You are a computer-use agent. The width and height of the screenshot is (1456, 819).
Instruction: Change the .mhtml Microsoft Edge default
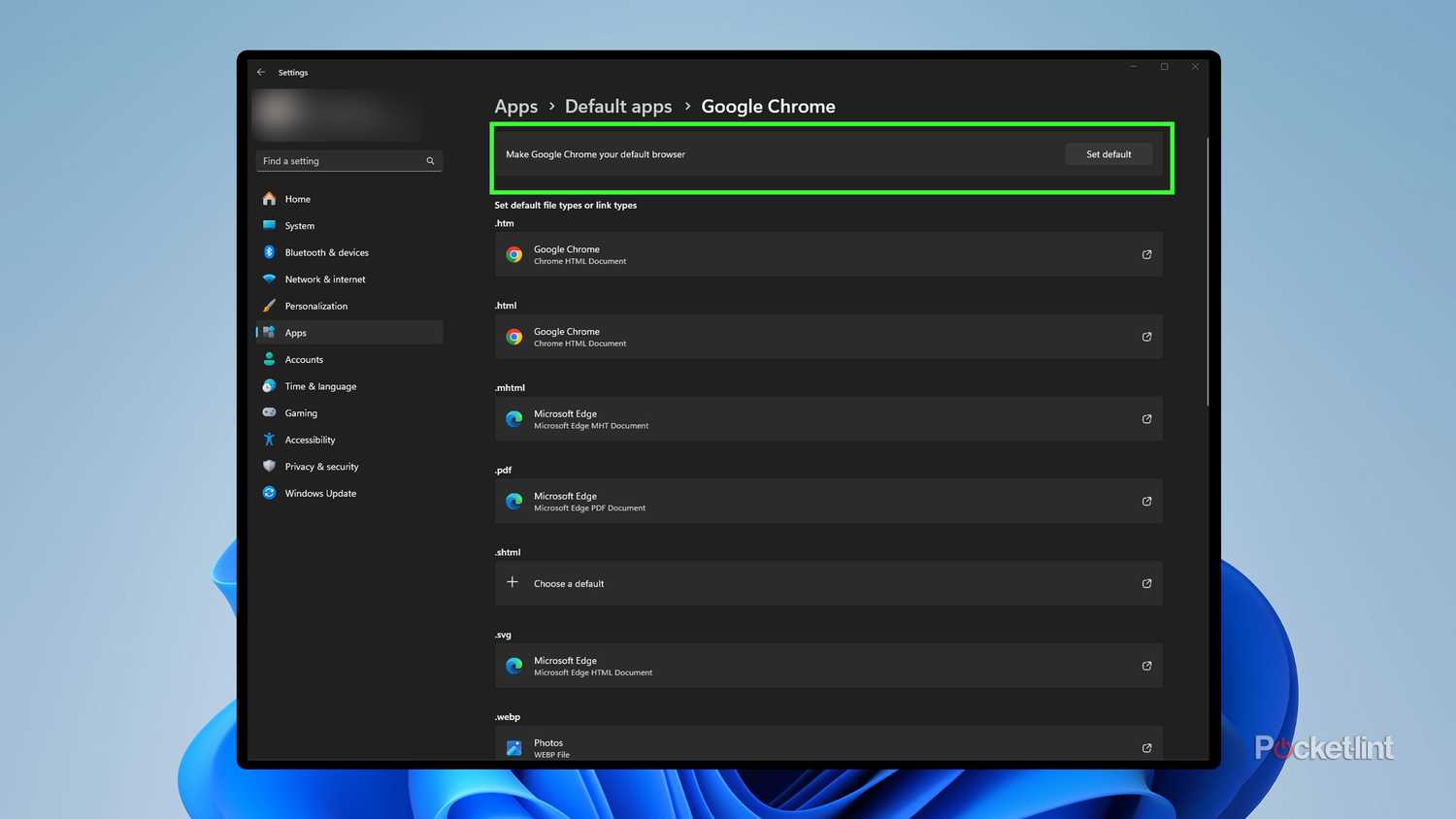point(828,419)
